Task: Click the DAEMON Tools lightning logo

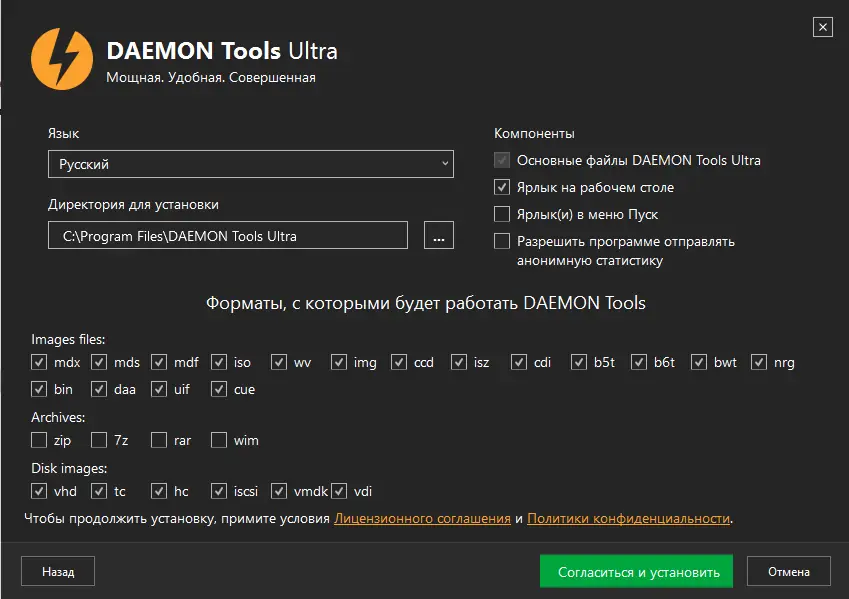Action: 63,59
